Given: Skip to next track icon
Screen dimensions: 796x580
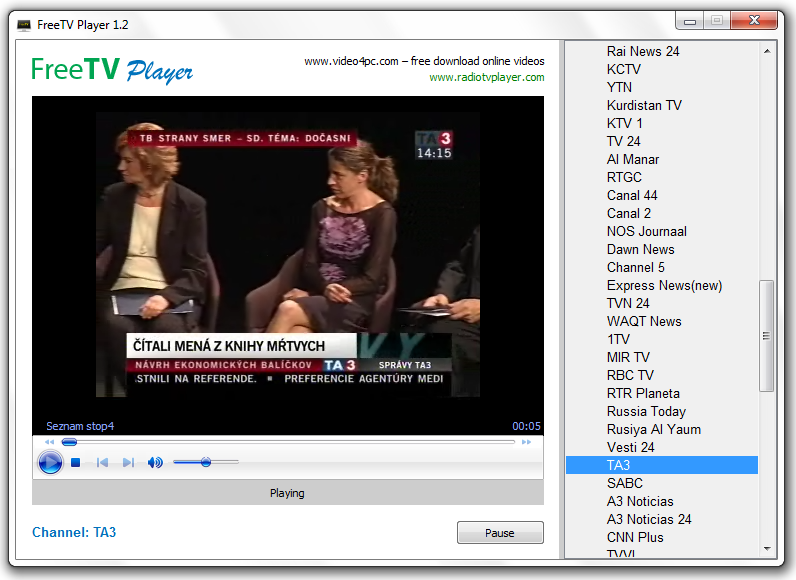Looking at the screenshot, I should pyautogui.click(x=128, y=462).
